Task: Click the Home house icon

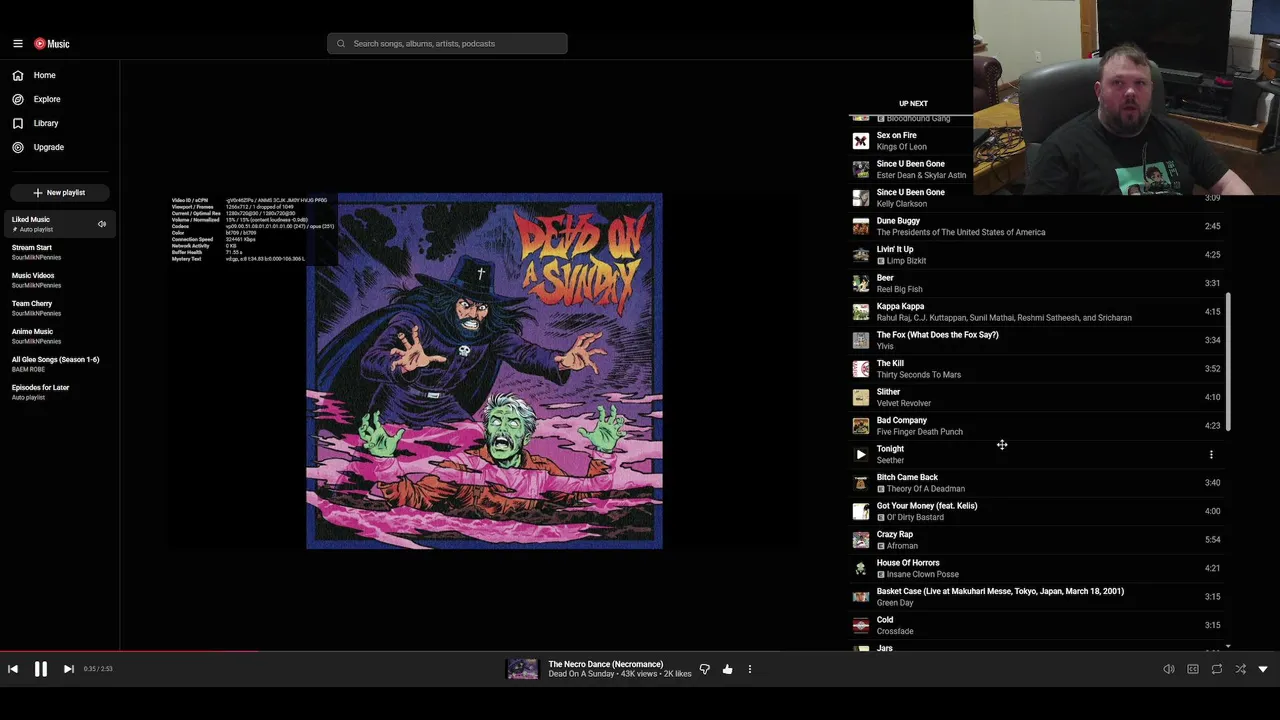Action: [18, 75]
